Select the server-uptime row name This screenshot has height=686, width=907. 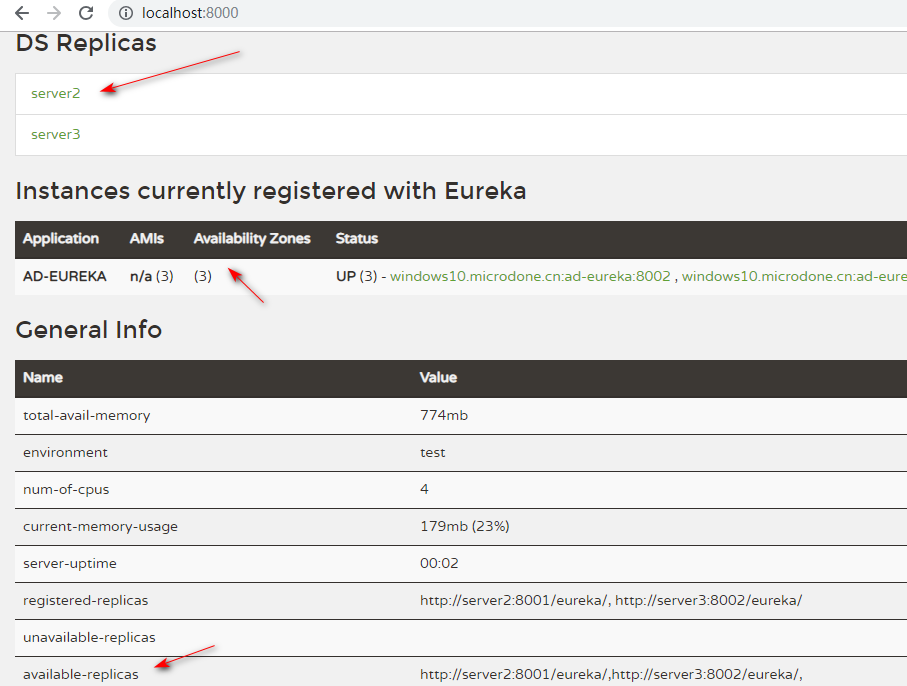(69, 564)
